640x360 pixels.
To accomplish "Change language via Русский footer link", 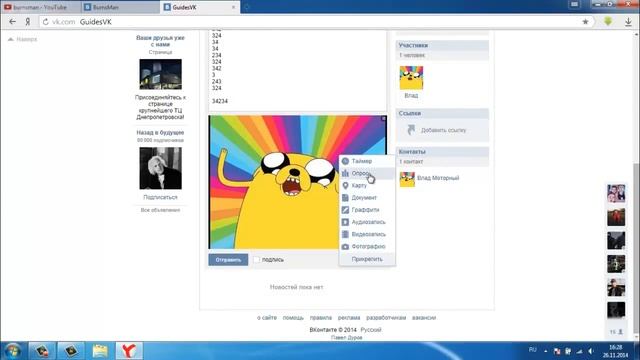I will (371, 330).
